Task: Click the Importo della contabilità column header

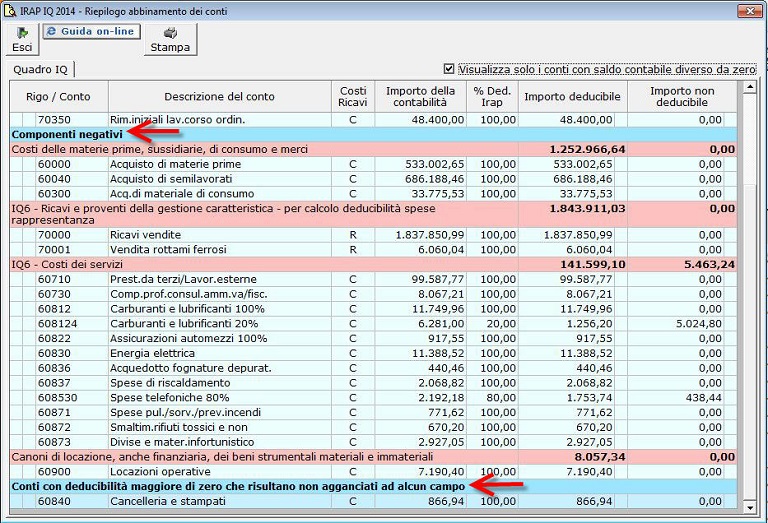Action: (x=420, y=96)
